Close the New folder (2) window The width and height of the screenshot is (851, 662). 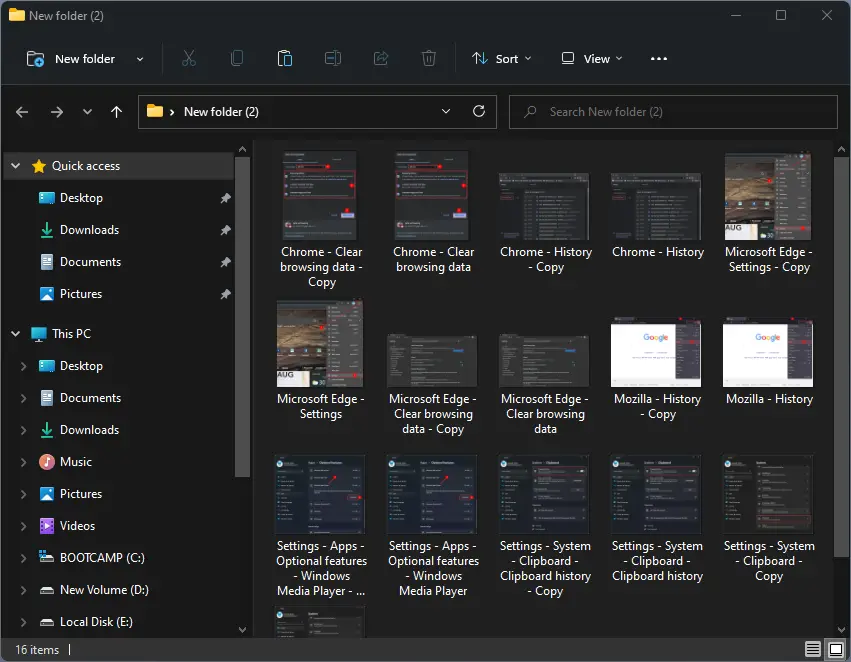(x=826, y=15)
